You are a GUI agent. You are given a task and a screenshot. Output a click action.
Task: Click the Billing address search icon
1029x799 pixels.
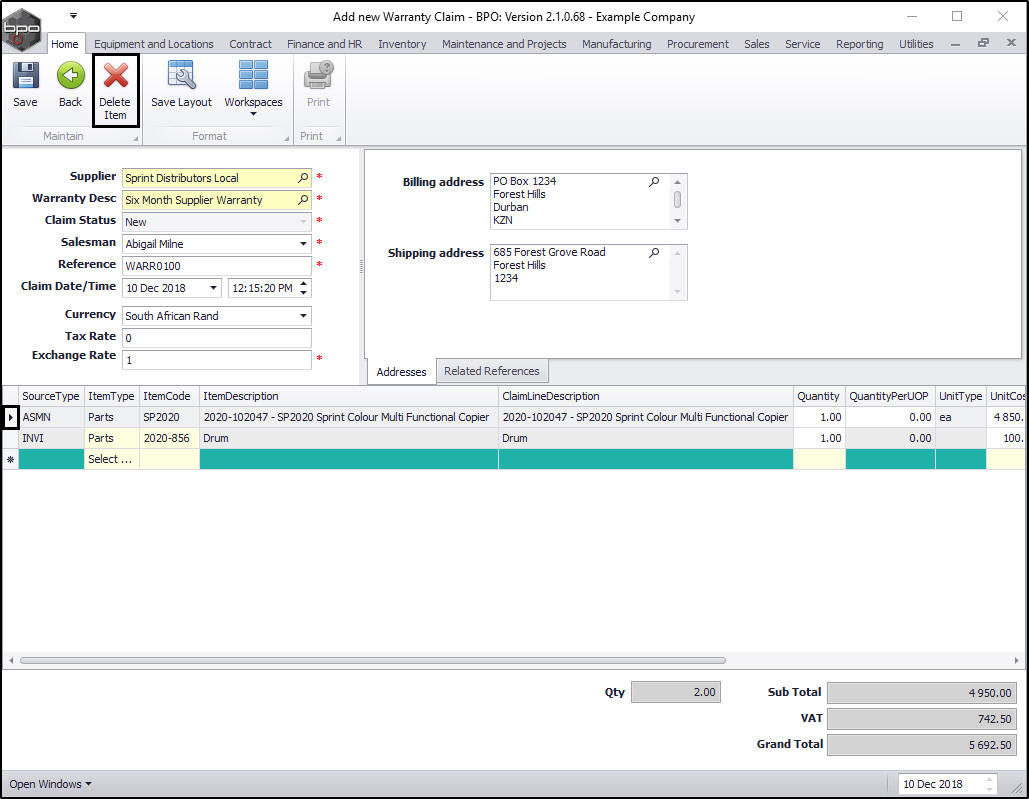tap(654, 182)
